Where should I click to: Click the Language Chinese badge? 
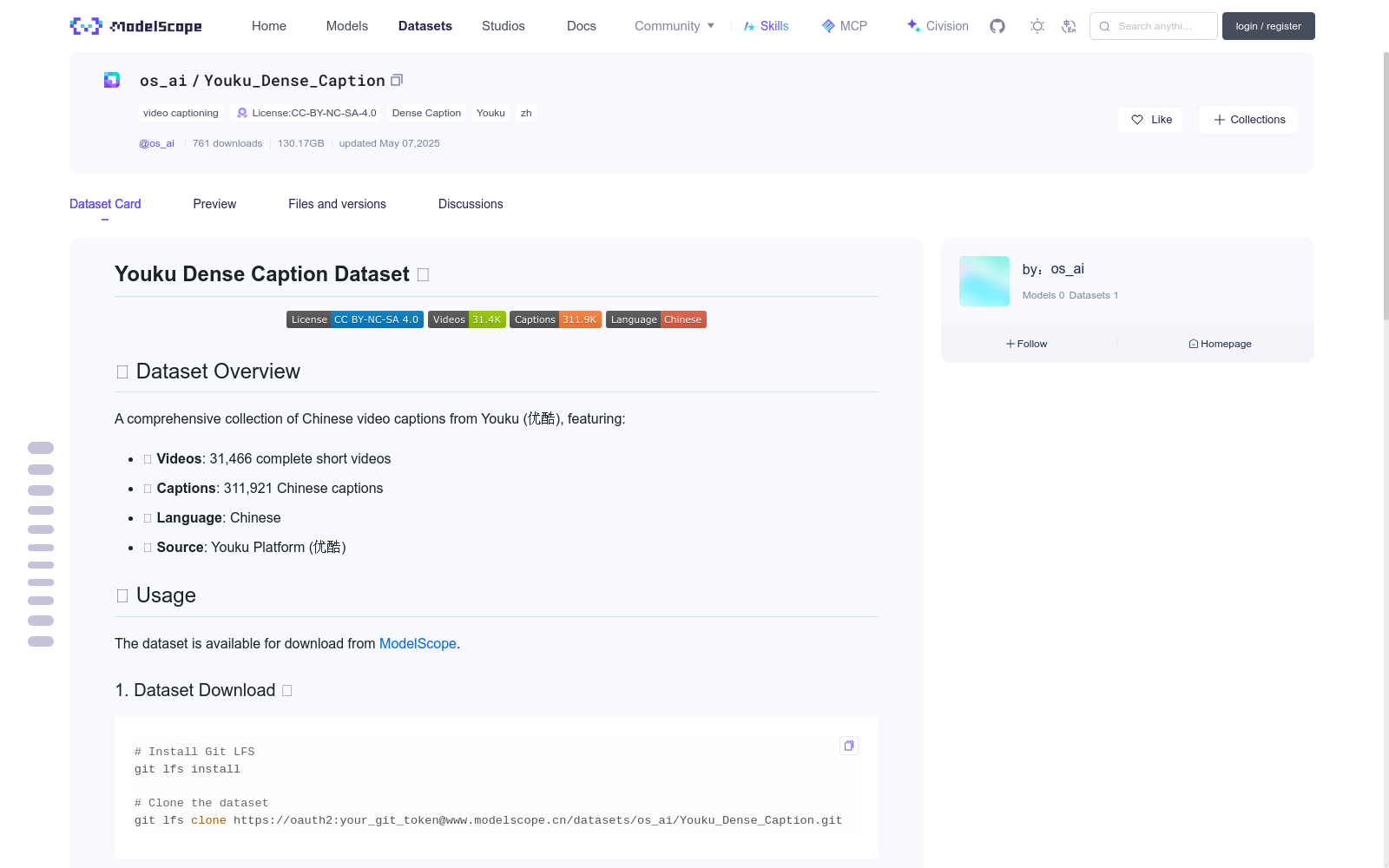pos(656,319)
